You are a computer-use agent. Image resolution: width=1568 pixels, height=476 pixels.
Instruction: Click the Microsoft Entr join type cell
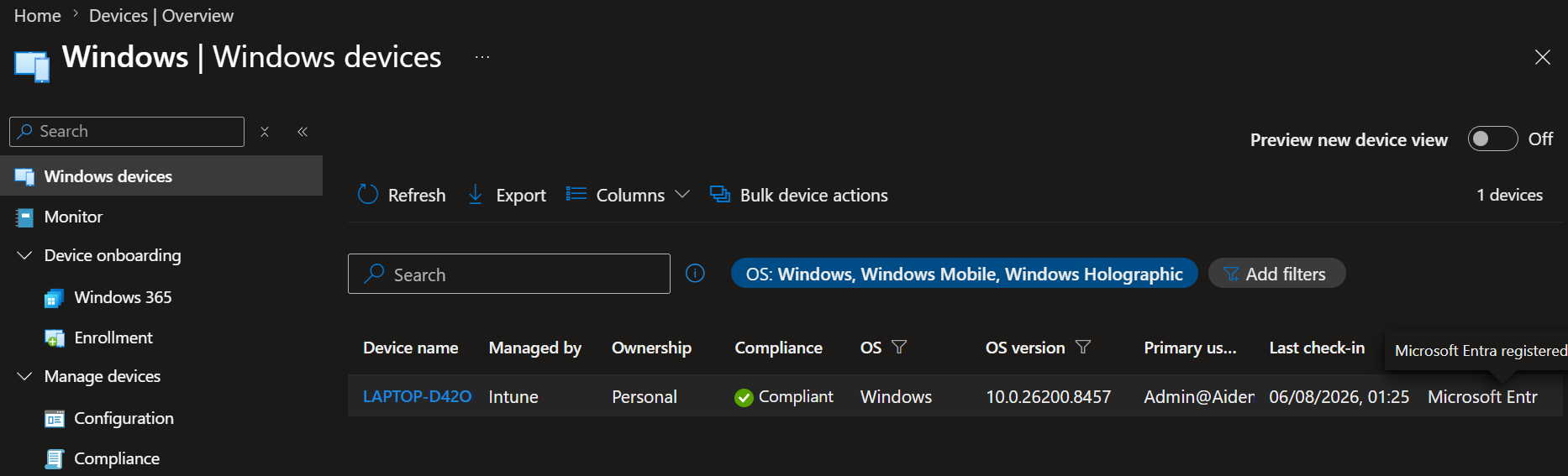point(1483,396)
